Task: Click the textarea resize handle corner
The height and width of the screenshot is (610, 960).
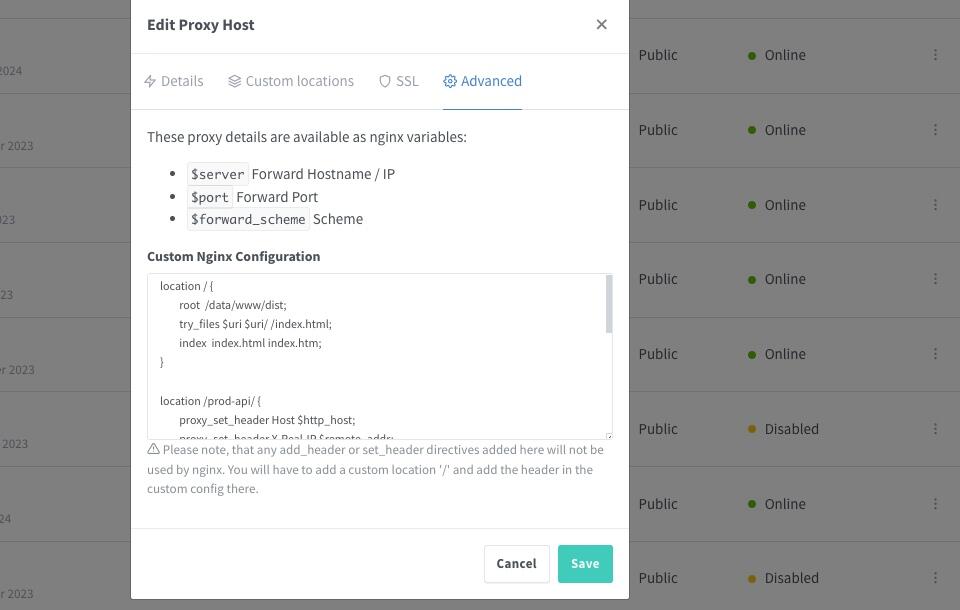Action: click(x=609, y=436)
